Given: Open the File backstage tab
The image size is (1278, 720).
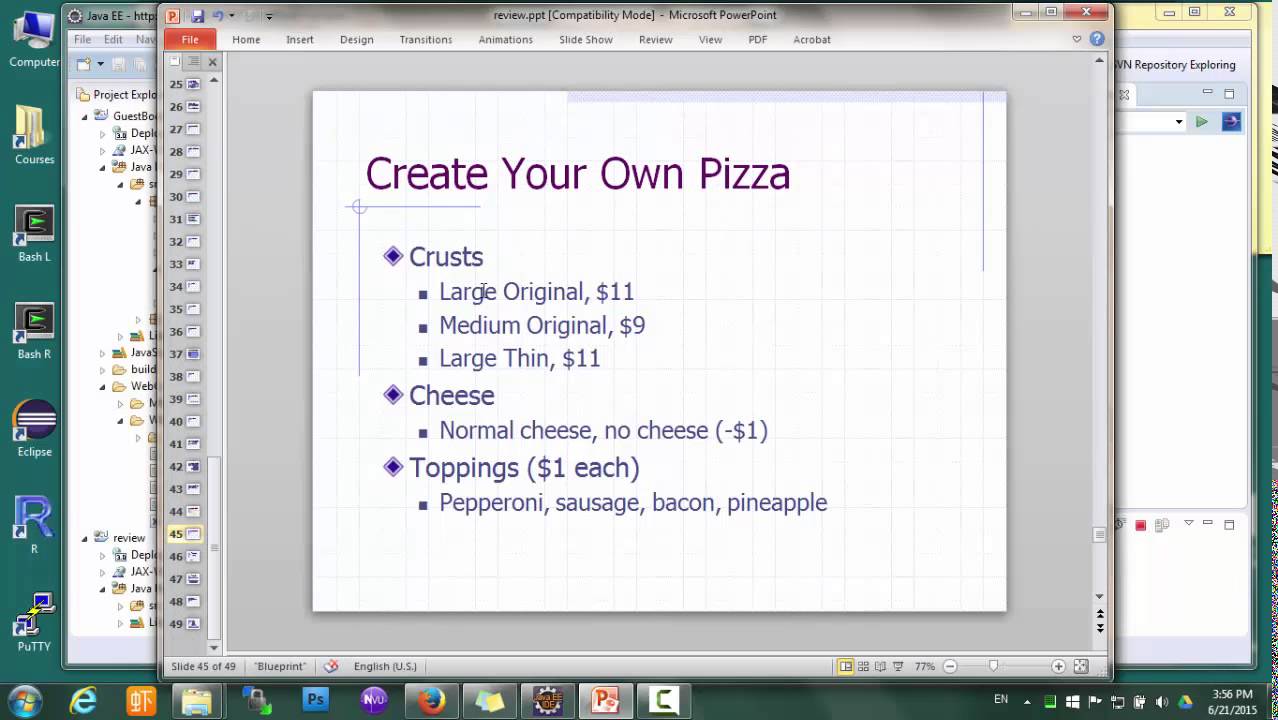Looking at the screenshot, I should point(190,39).
